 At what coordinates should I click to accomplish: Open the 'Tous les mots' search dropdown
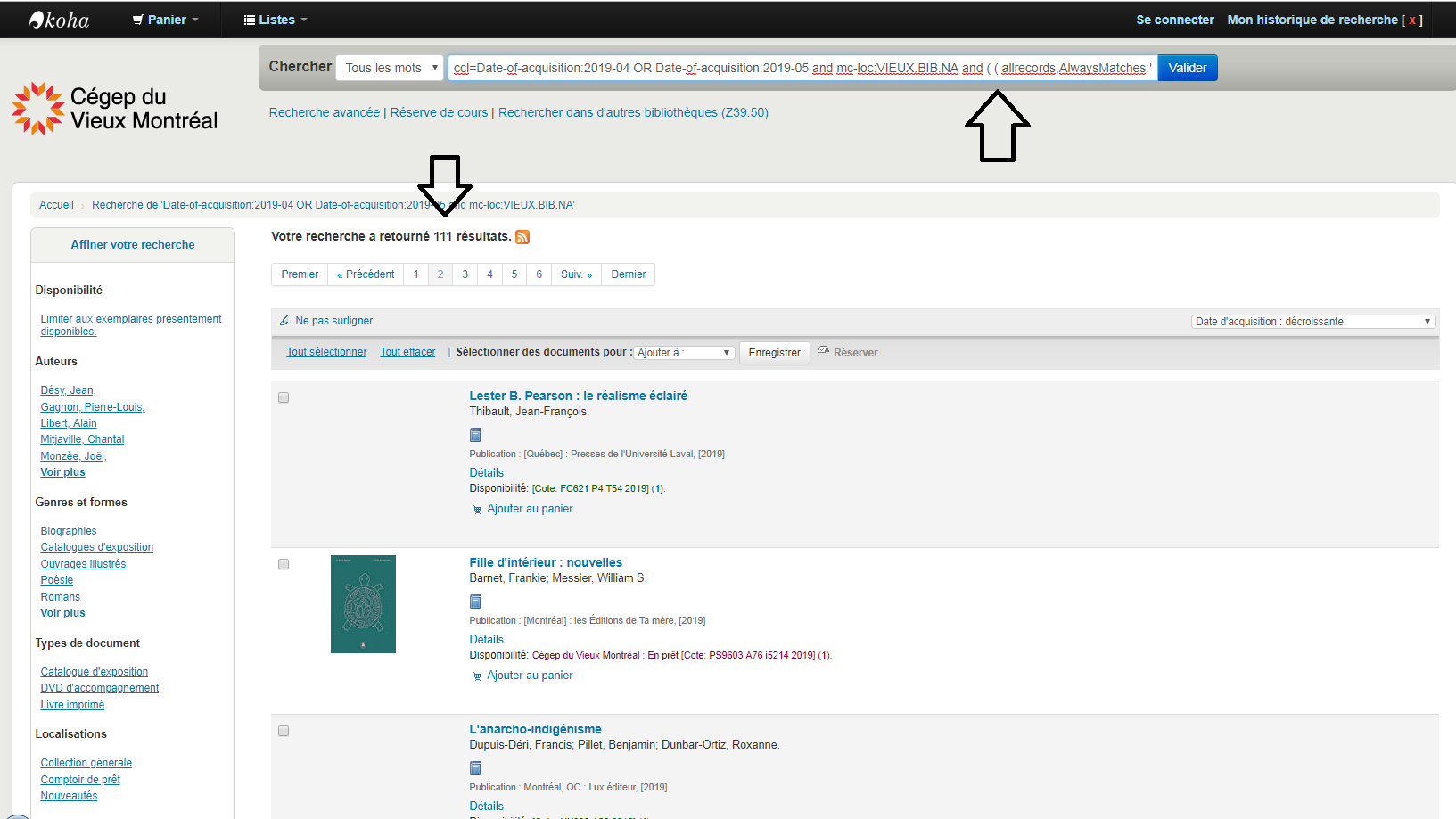pyautogui.click(x=390, y=68)
